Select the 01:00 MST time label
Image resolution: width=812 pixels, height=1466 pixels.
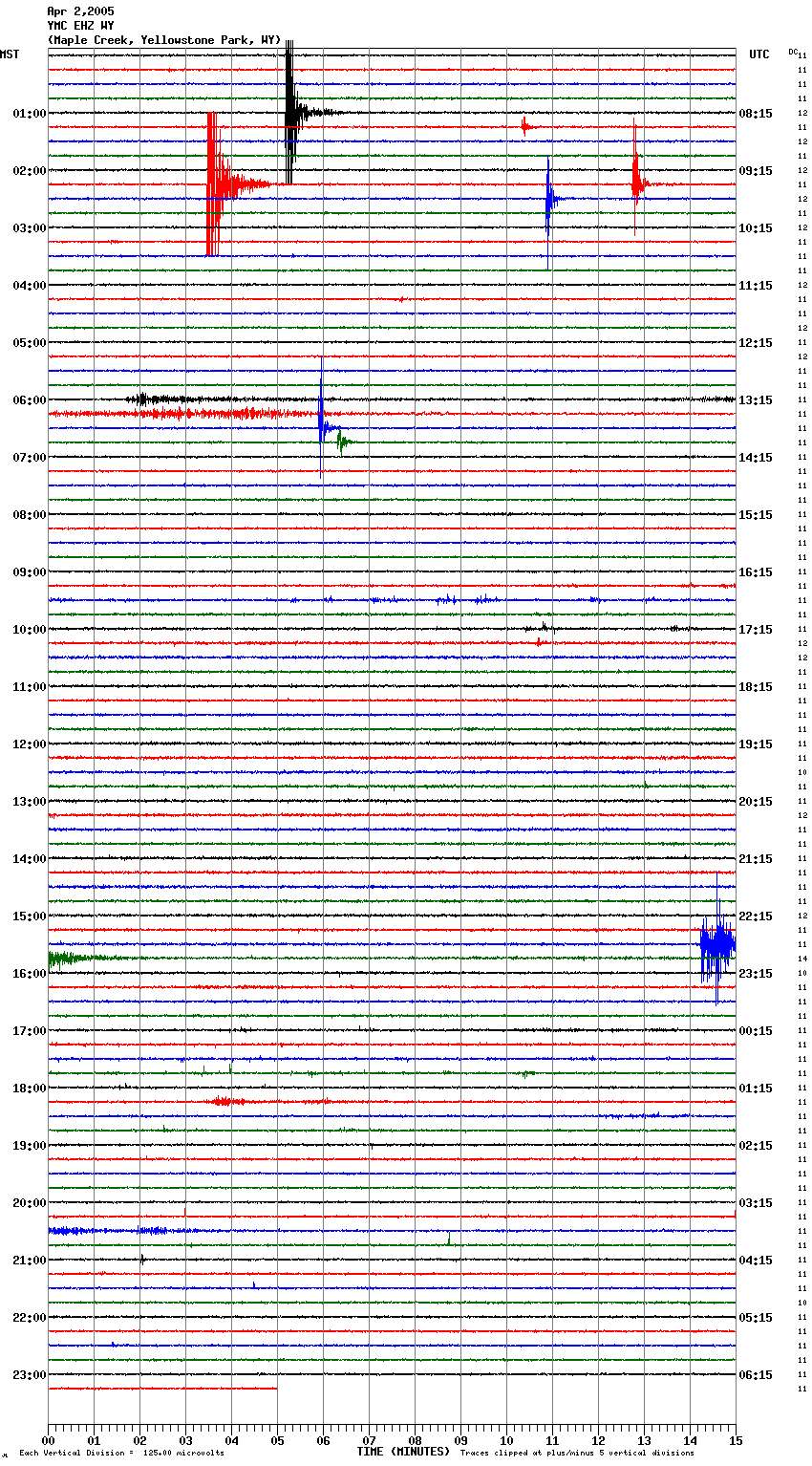[30, 114]
